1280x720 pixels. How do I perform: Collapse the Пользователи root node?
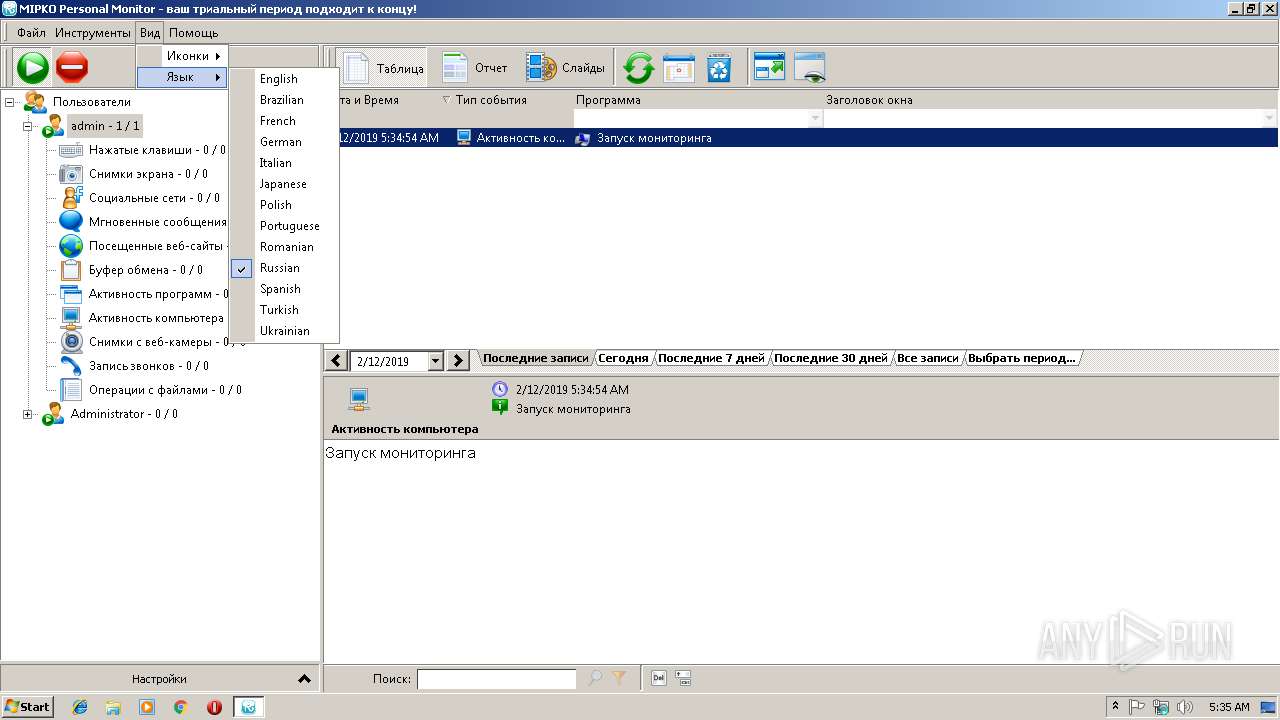(x=10, y=102)
